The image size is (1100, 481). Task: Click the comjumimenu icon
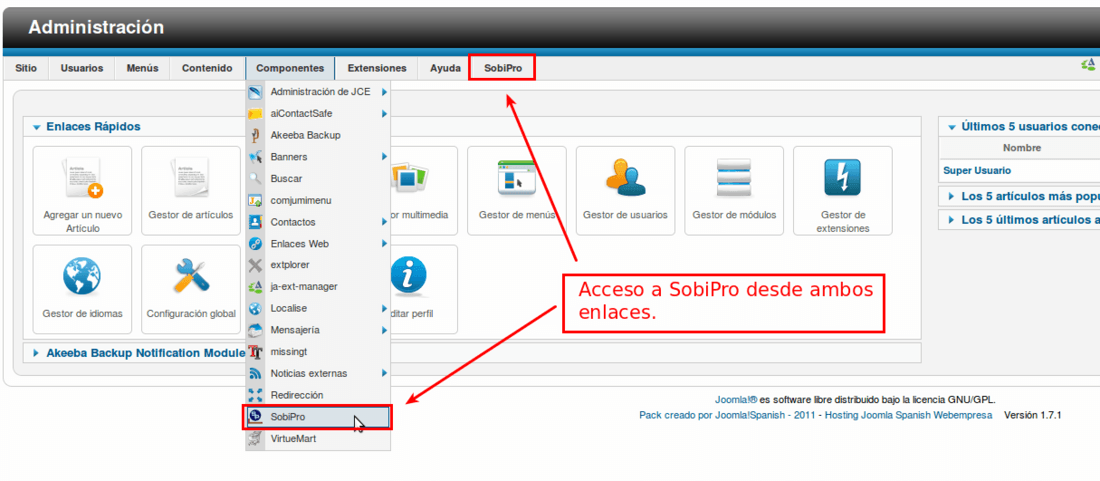click(x=255, y=201)
